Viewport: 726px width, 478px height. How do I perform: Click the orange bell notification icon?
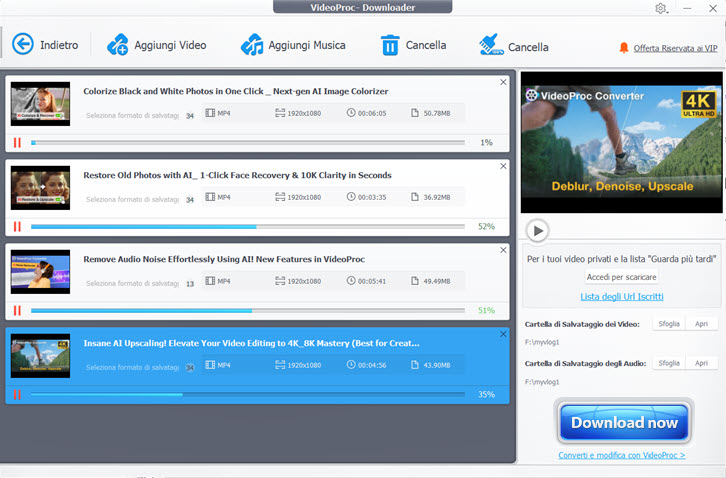pyautogui.click(x=624, y=47)
